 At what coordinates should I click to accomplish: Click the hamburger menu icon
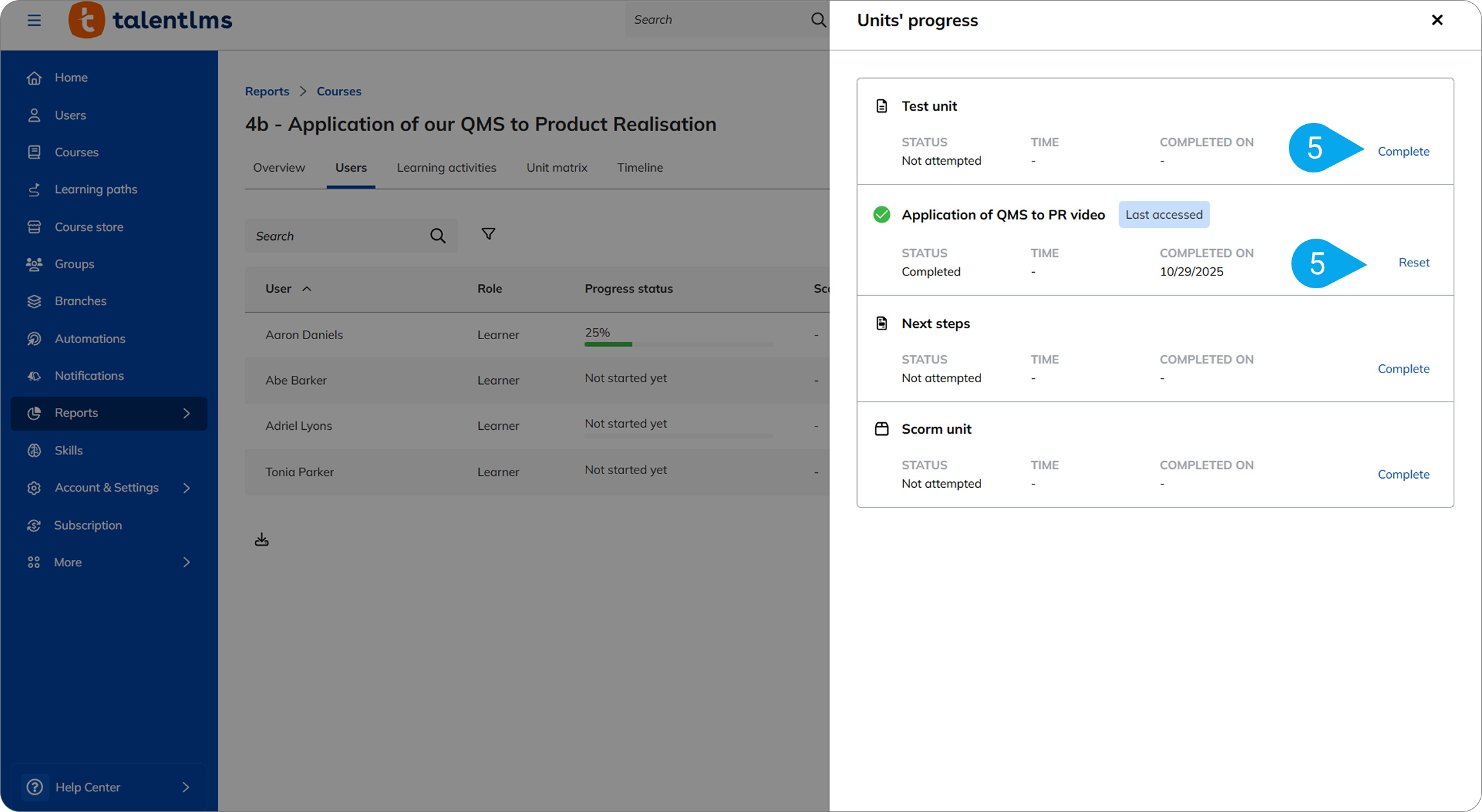(x=34, y=21)
